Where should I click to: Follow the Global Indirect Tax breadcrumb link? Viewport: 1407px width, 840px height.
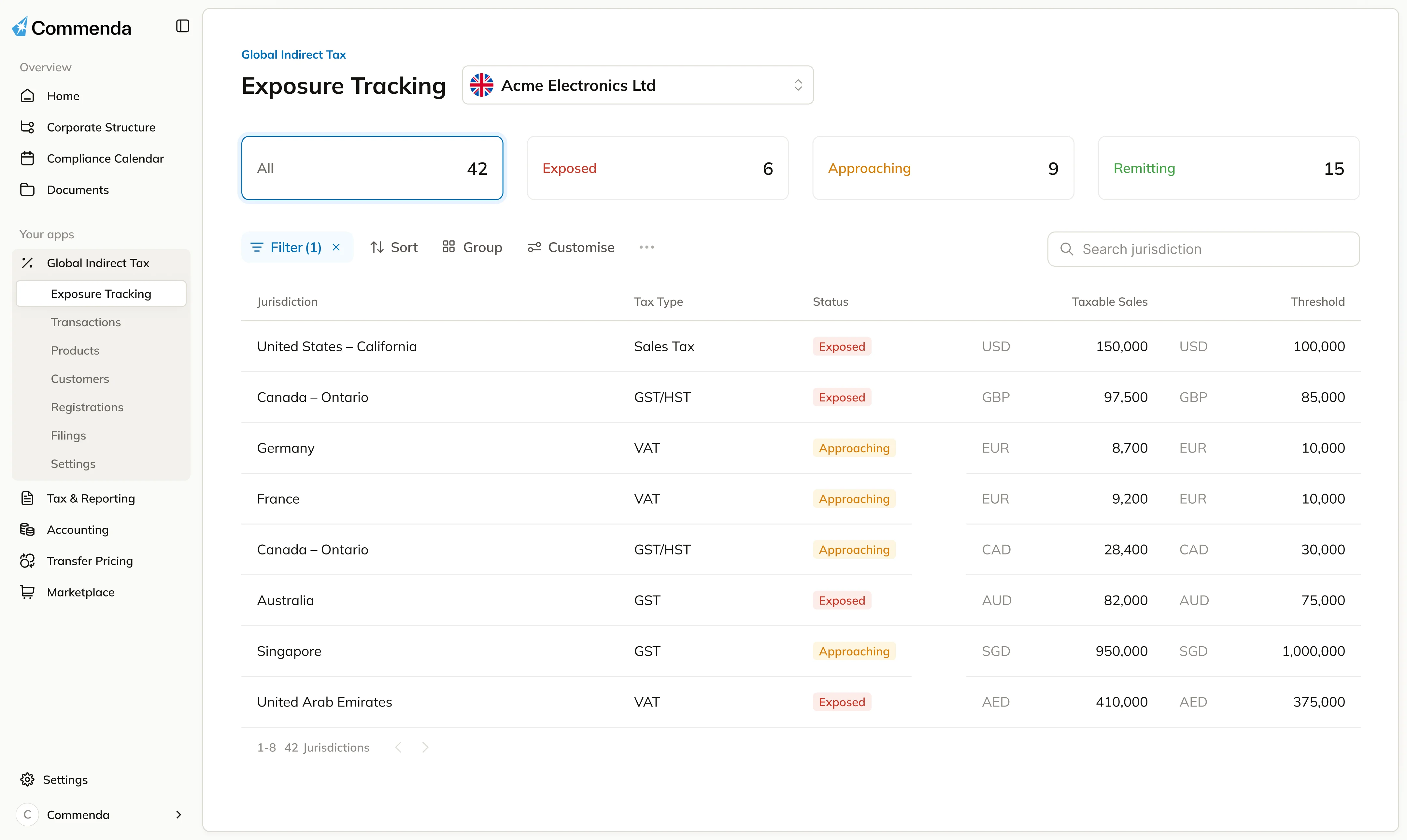pos(293,54)
